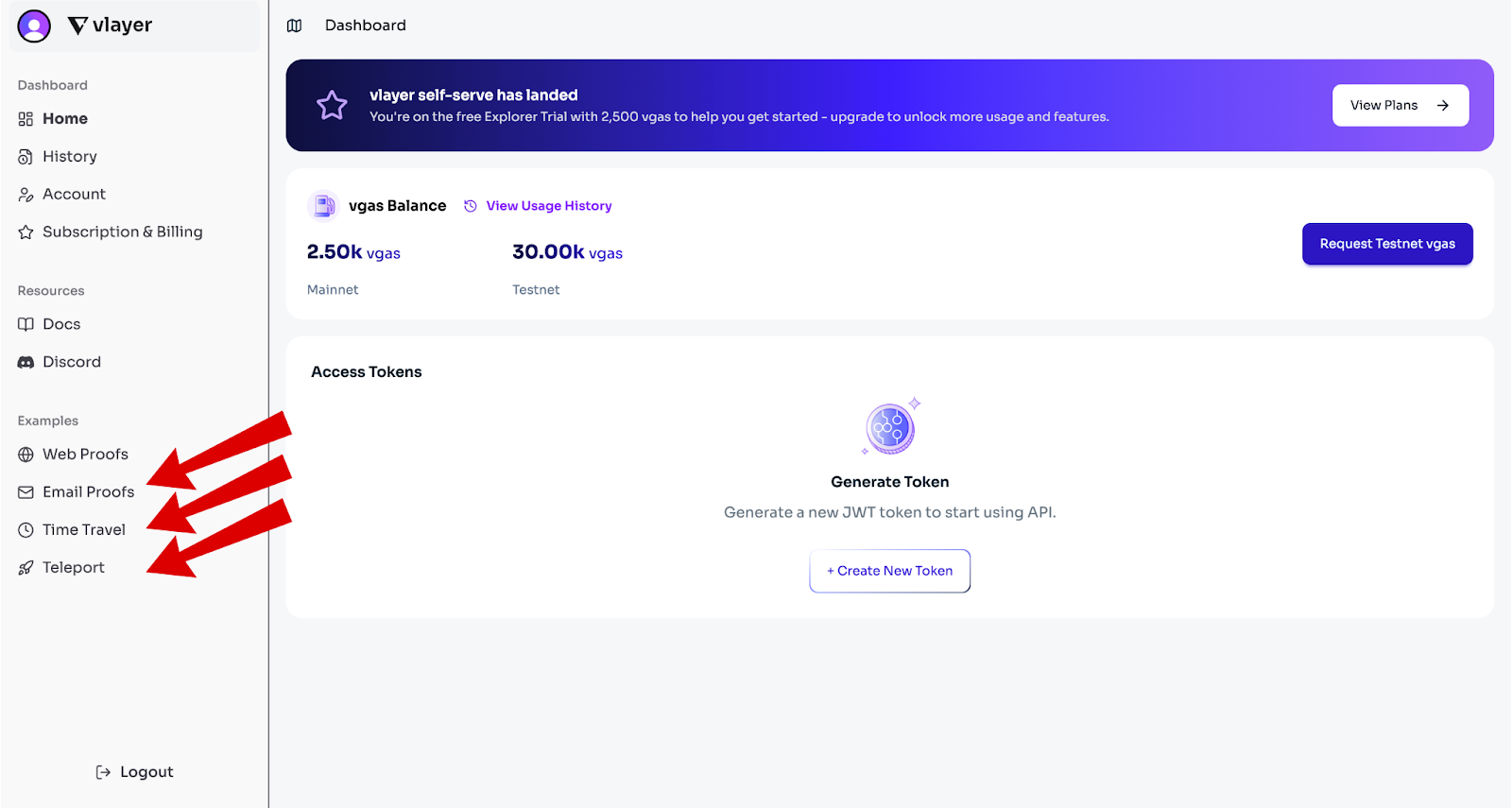This screenshot has width=1512, height=808.
Task: Click the Mainnet label
Action: pos(333,290)
